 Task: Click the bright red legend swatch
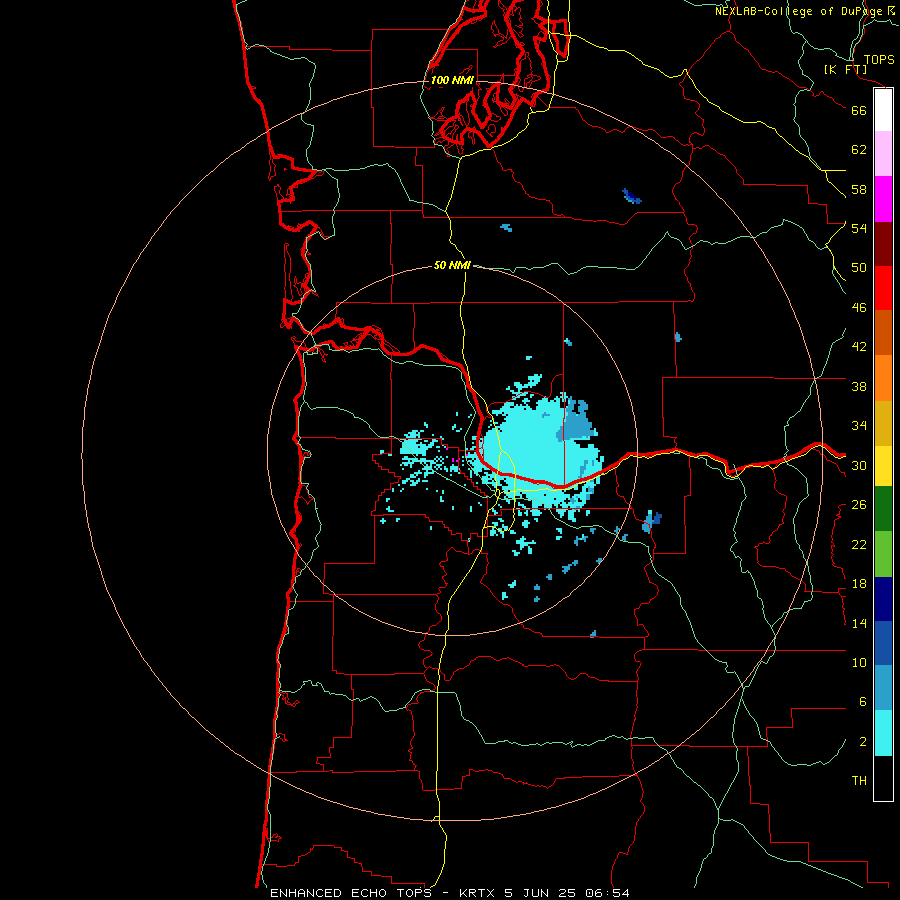click(x=883, y=288)
